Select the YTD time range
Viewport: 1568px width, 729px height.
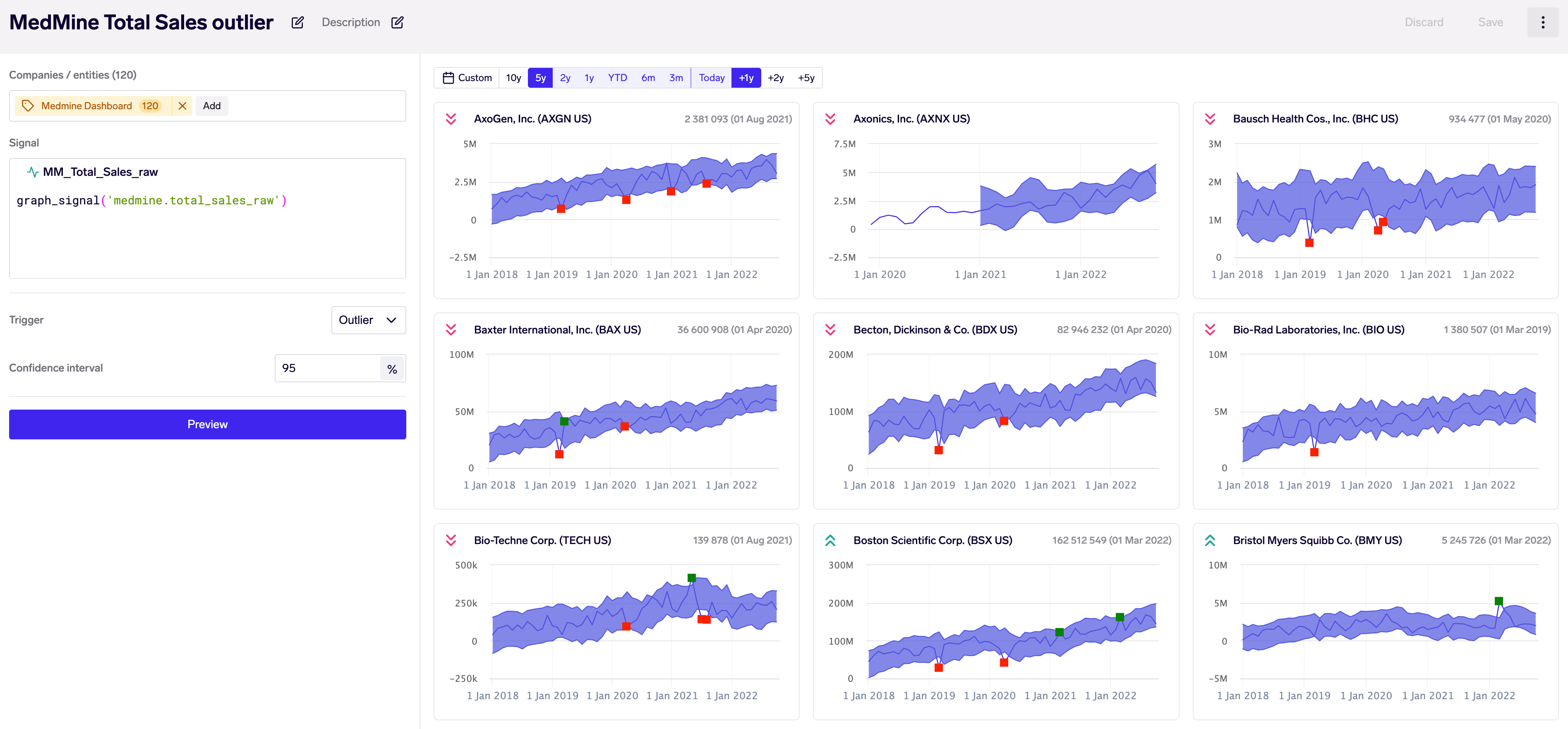click(617, 78)
